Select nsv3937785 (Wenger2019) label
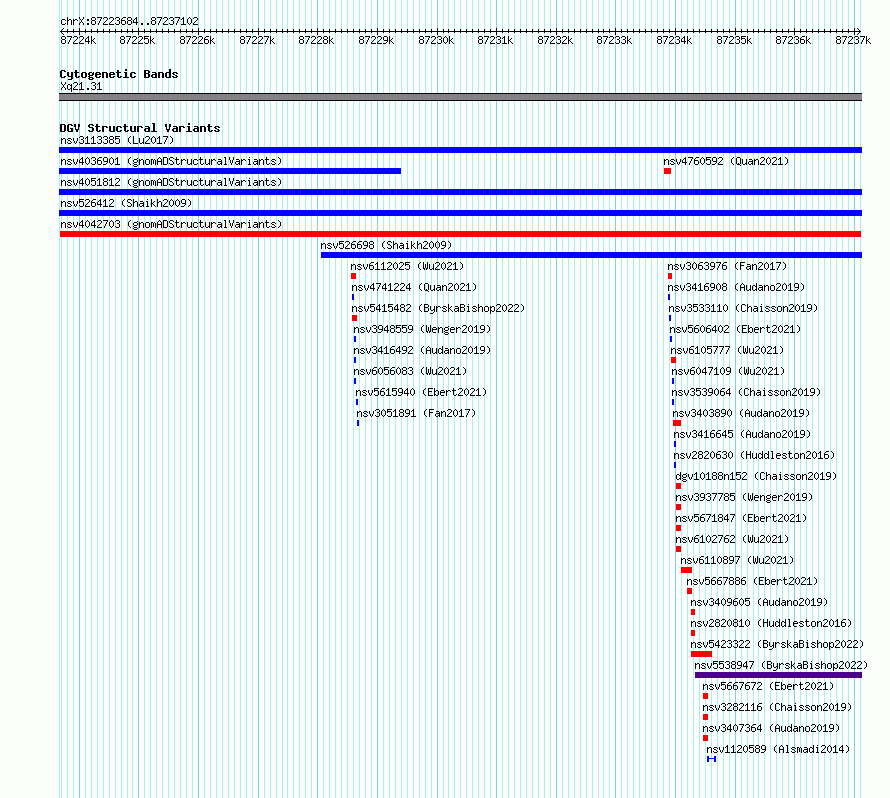 [744, 497]
